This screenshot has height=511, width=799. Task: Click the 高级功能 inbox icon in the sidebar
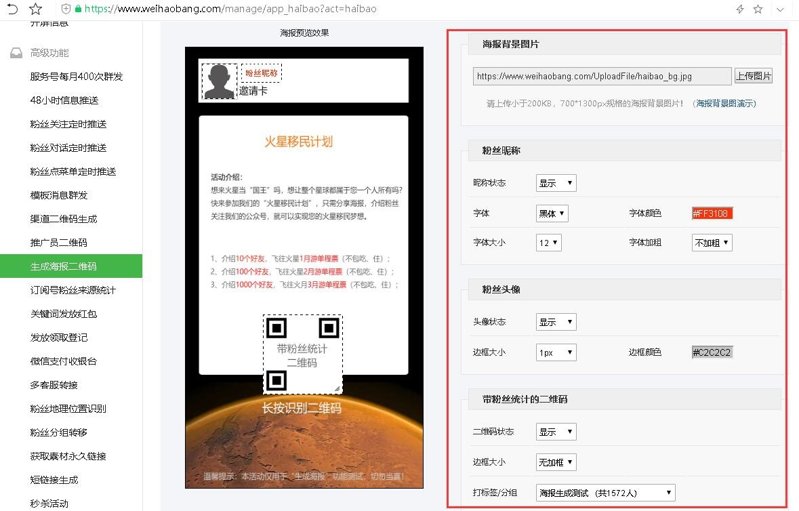[x=16, y=52]
